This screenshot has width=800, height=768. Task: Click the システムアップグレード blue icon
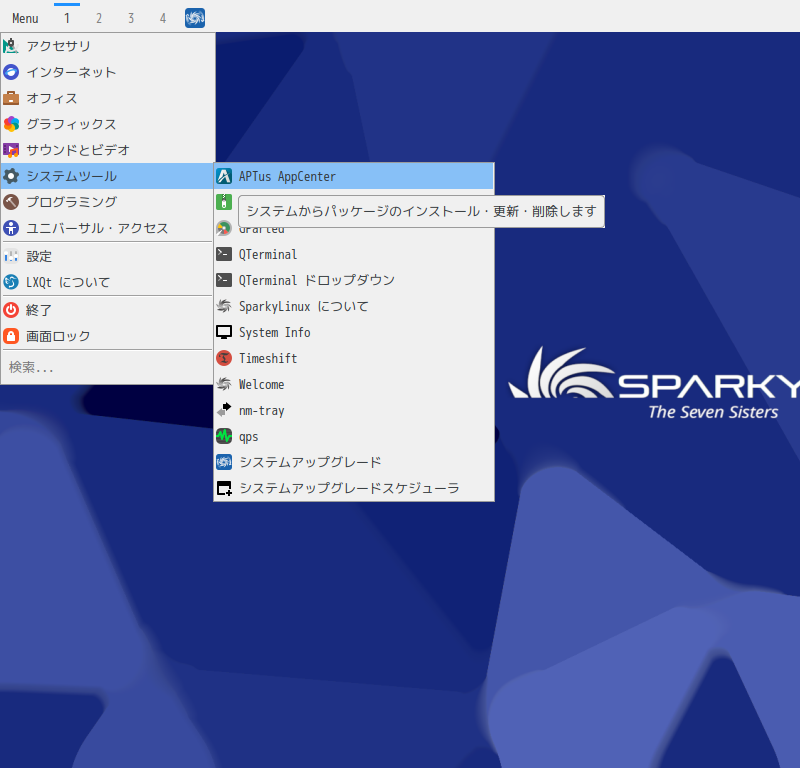click(224, 462)
